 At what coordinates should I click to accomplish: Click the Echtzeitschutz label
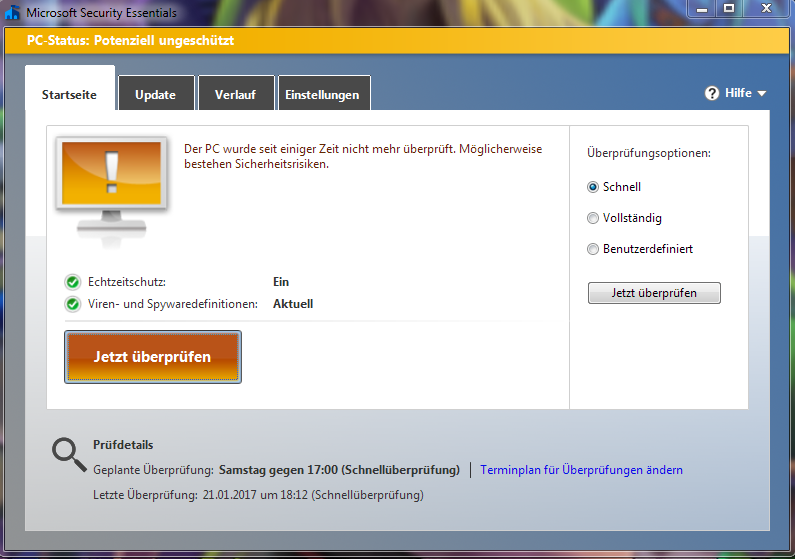point(127,282)
